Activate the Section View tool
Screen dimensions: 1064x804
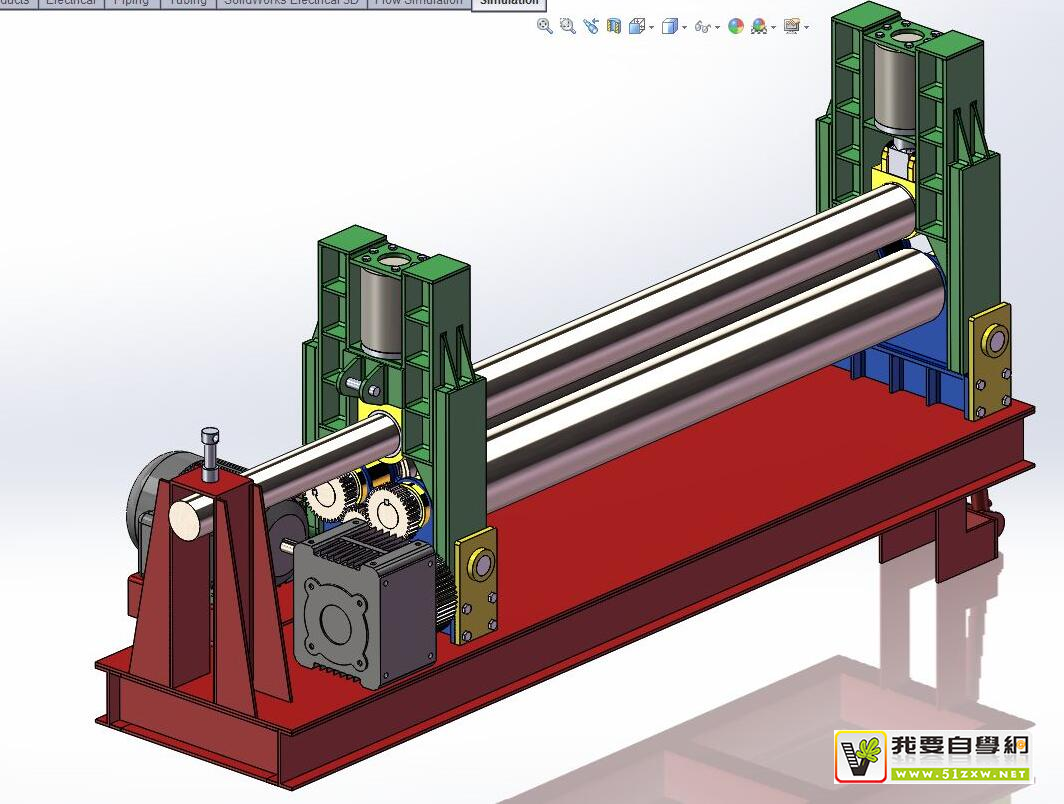[x=613, y=27]
